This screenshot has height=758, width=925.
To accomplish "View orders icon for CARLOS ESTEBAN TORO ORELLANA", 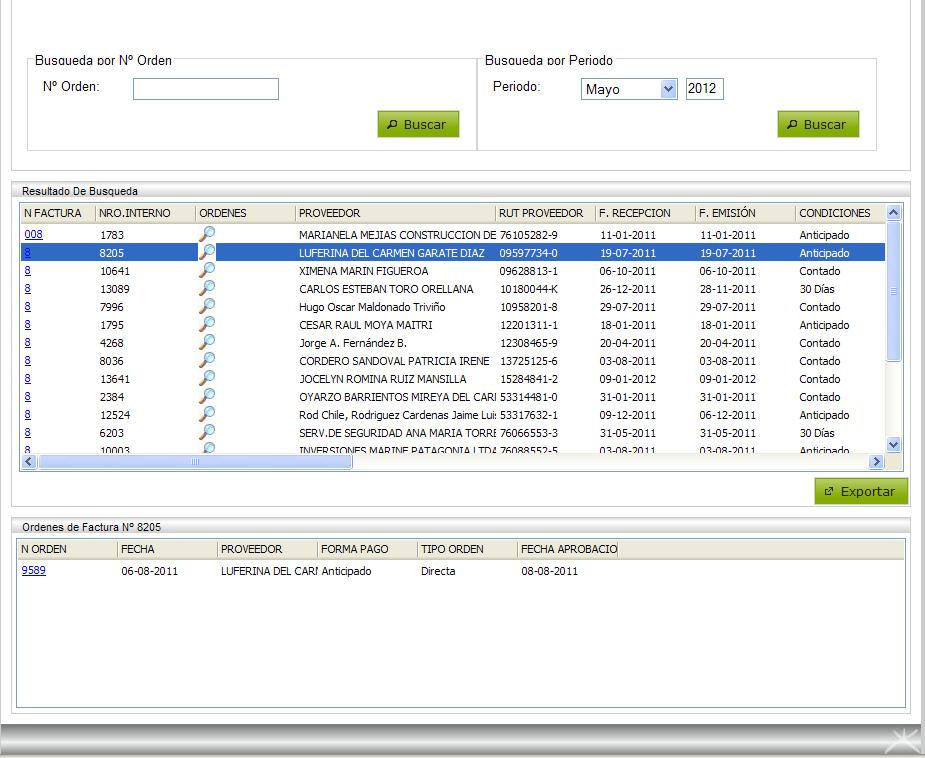I will pyautogui.click(x=207, y=288).
